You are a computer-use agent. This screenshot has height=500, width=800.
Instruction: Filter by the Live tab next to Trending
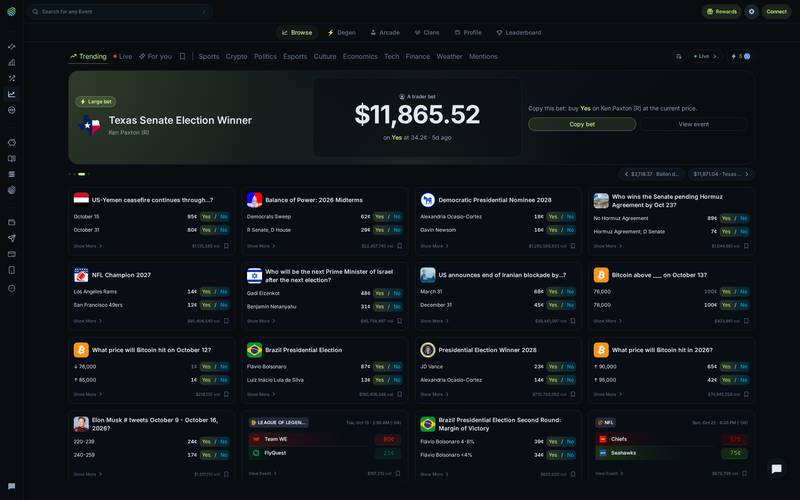pos(122,56)
